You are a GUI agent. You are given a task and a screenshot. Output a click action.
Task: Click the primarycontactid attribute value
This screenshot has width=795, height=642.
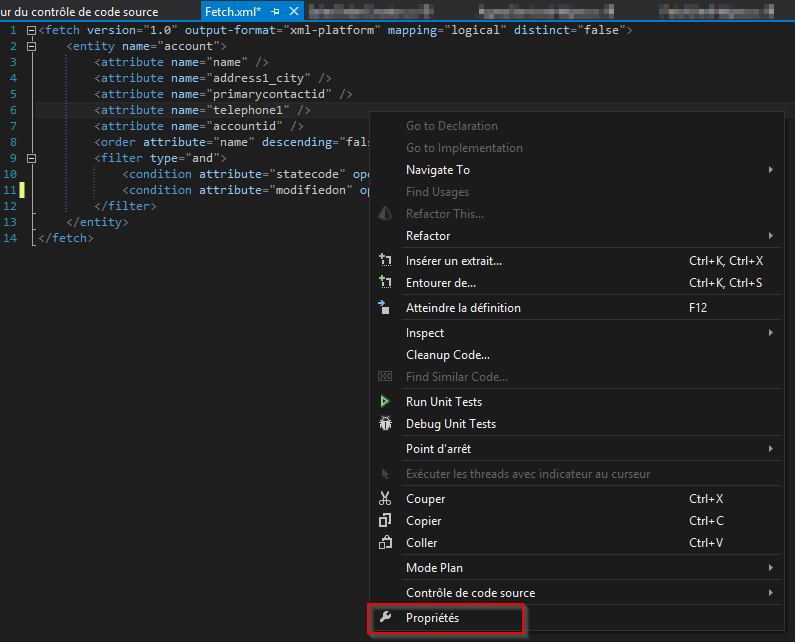point(269,94)
